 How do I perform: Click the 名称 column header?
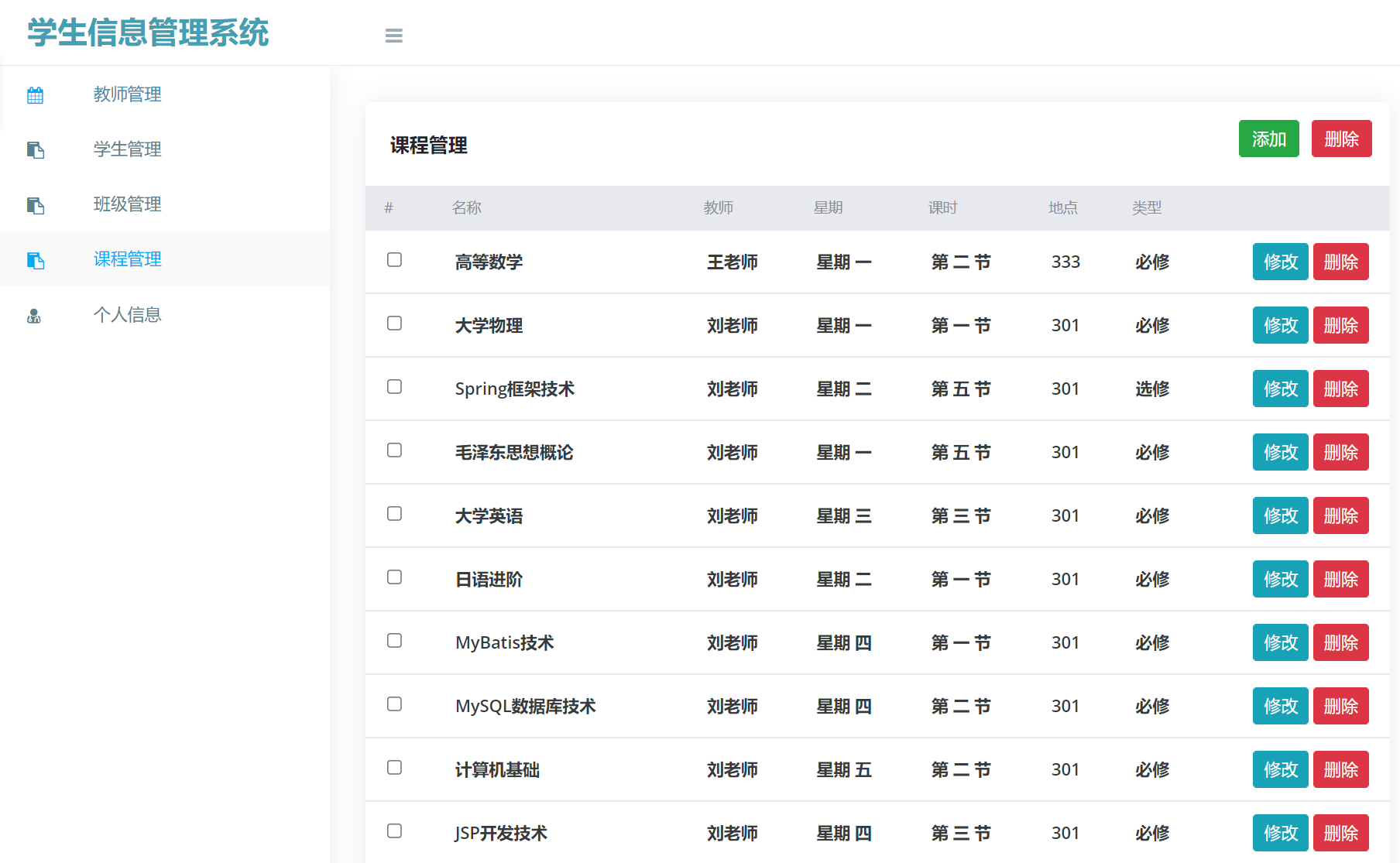point(466,207)
